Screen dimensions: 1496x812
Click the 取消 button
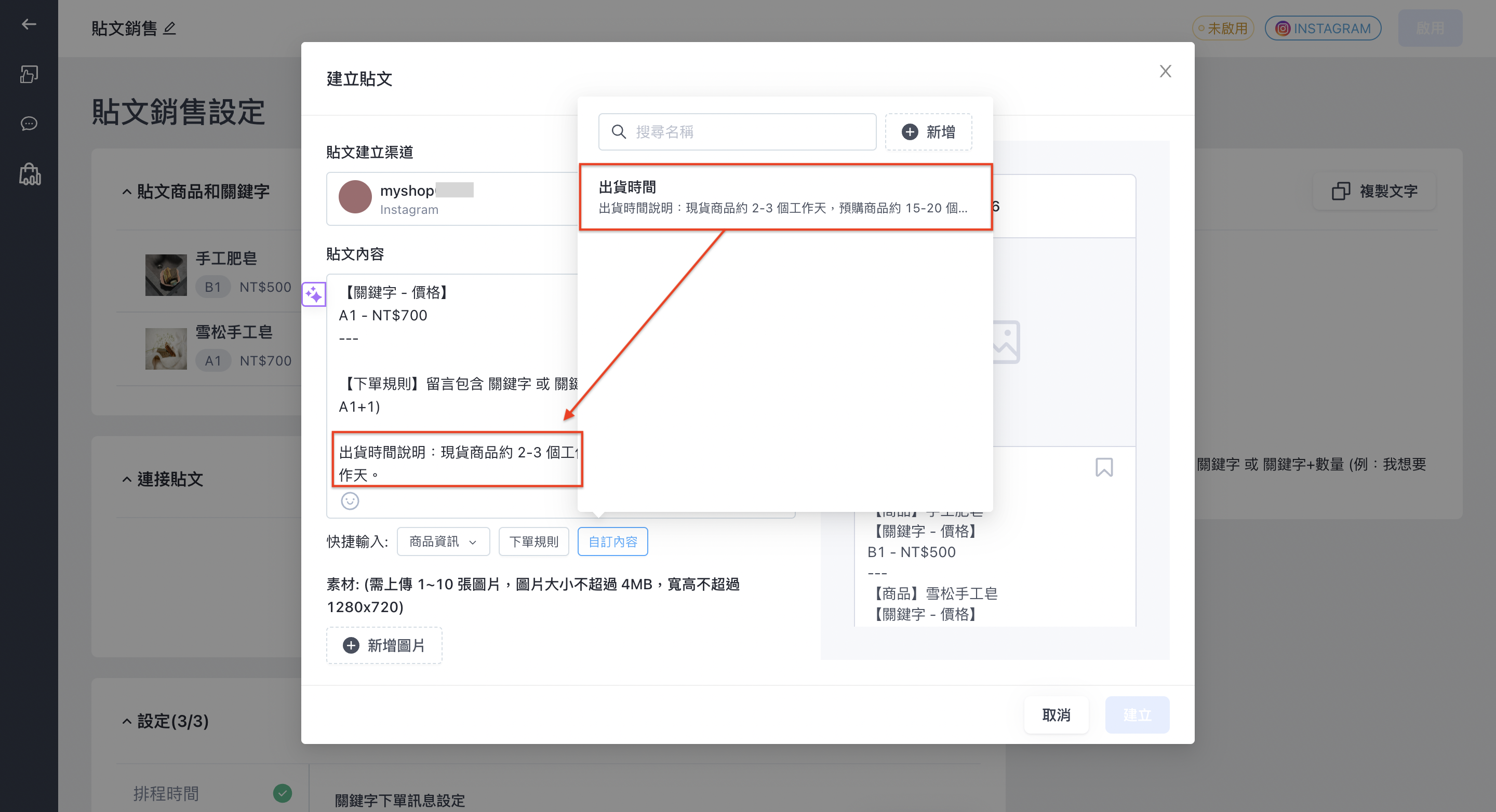point(1056,715)
